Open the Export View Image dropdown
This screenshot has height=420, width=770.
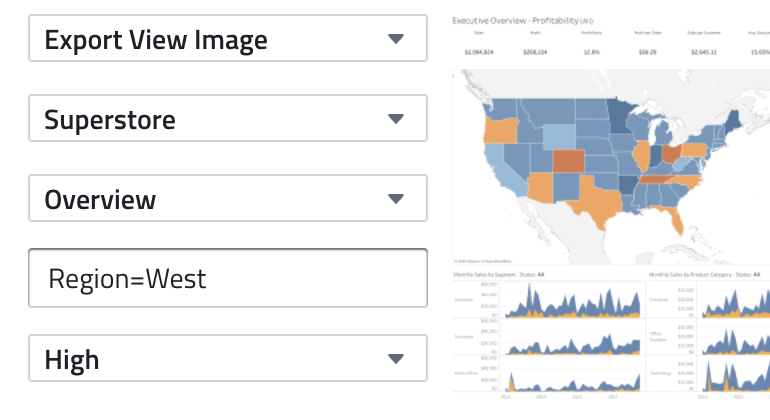228,40
